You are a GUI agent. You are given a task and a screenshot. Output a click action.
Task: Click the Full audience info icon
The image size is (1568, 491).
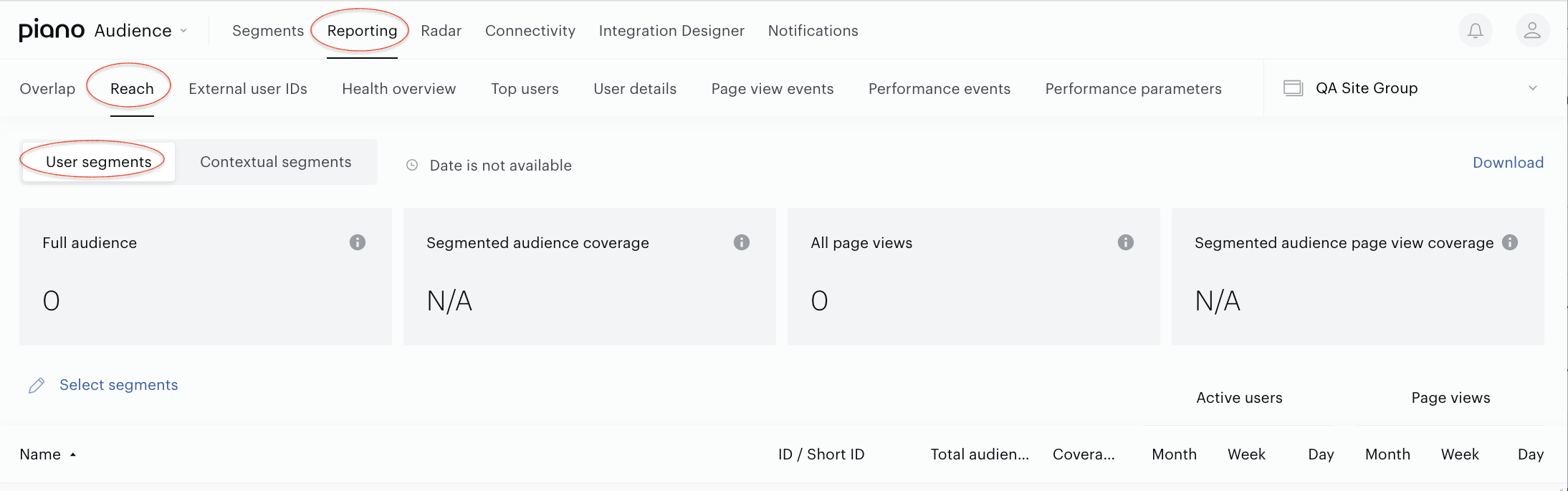tap(358, 242)
